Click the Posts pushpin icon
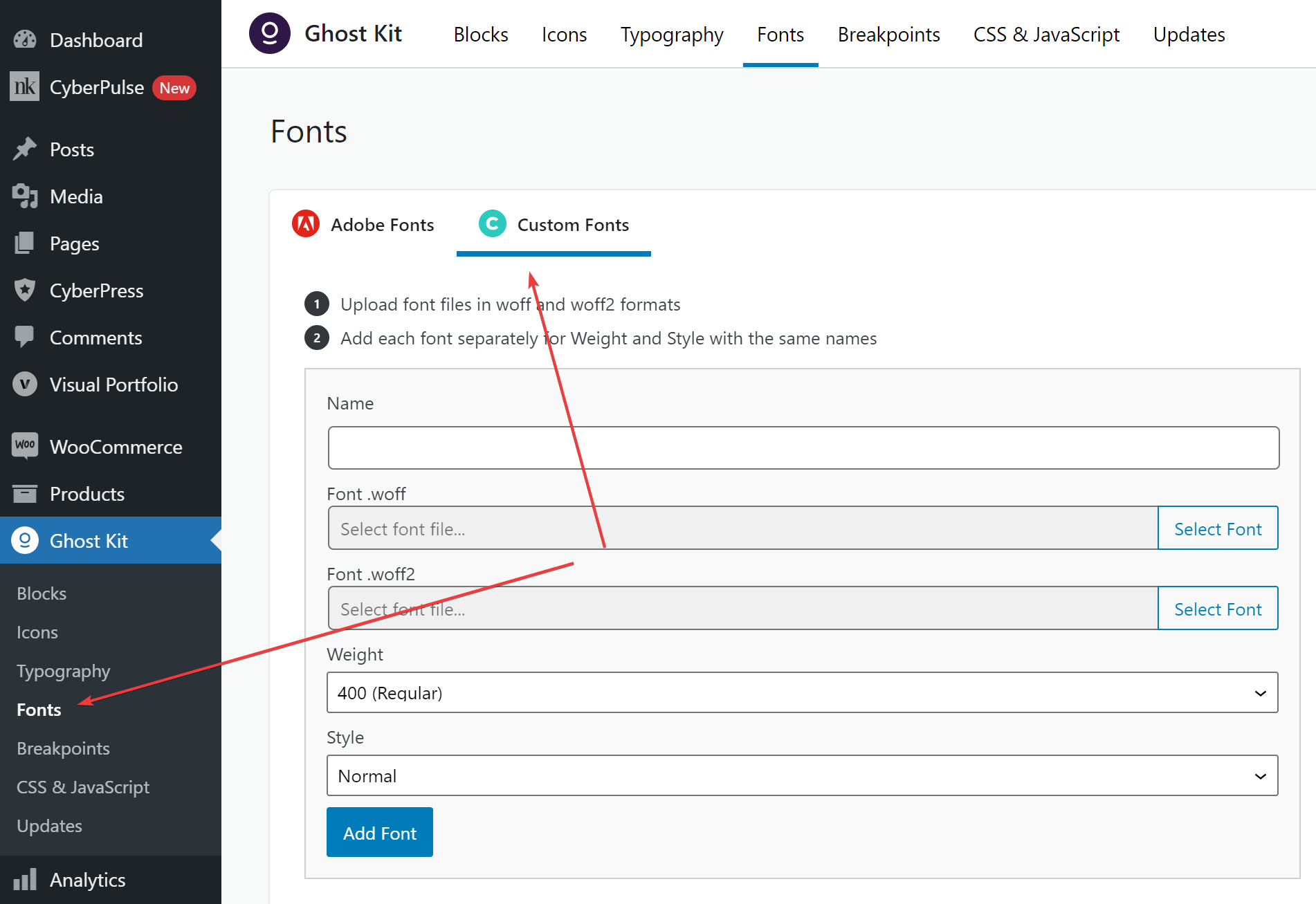 (25, 149)
